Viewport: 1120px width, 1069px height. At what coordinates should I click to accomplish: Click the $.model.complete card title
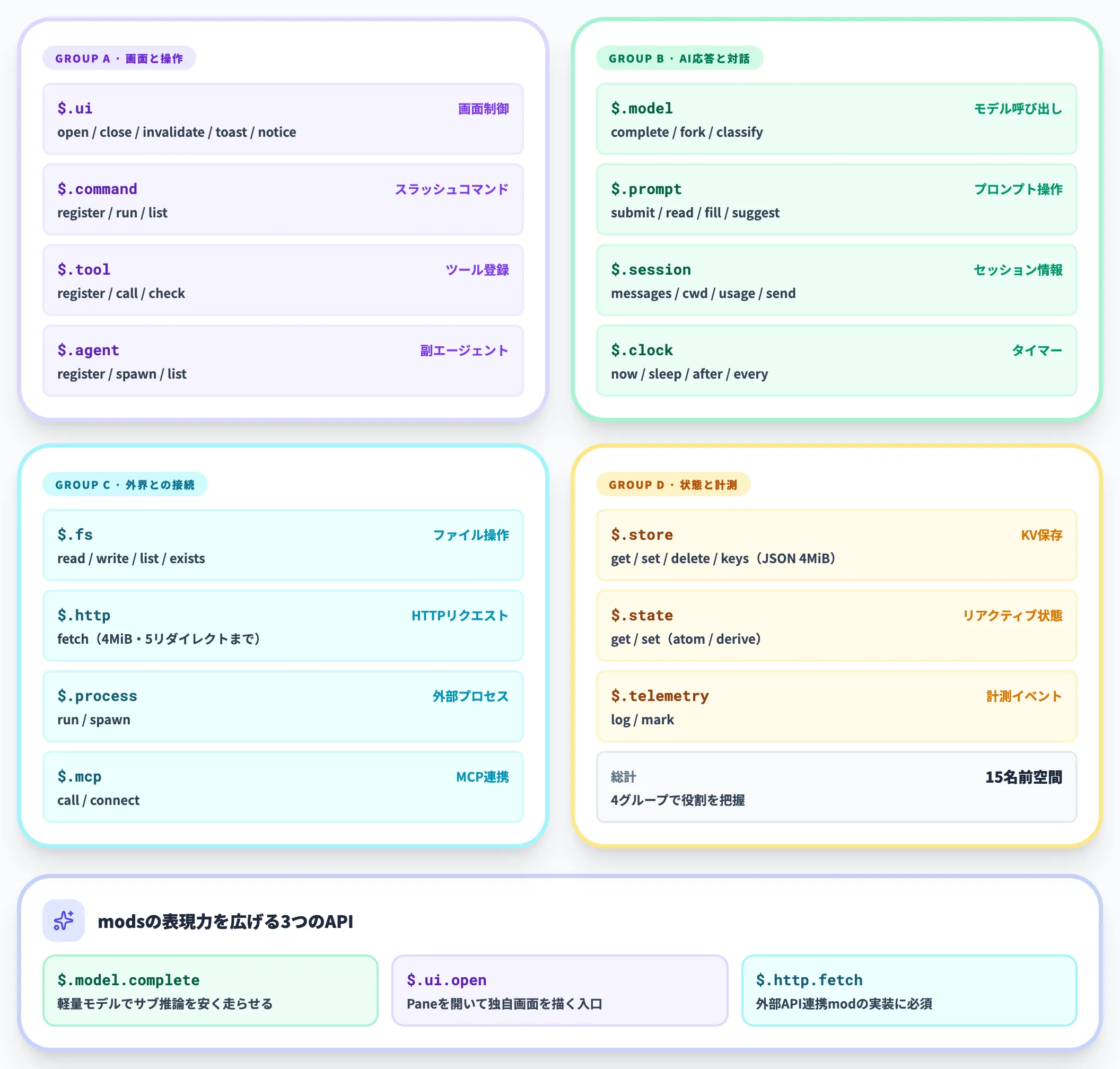coord(128,979)
